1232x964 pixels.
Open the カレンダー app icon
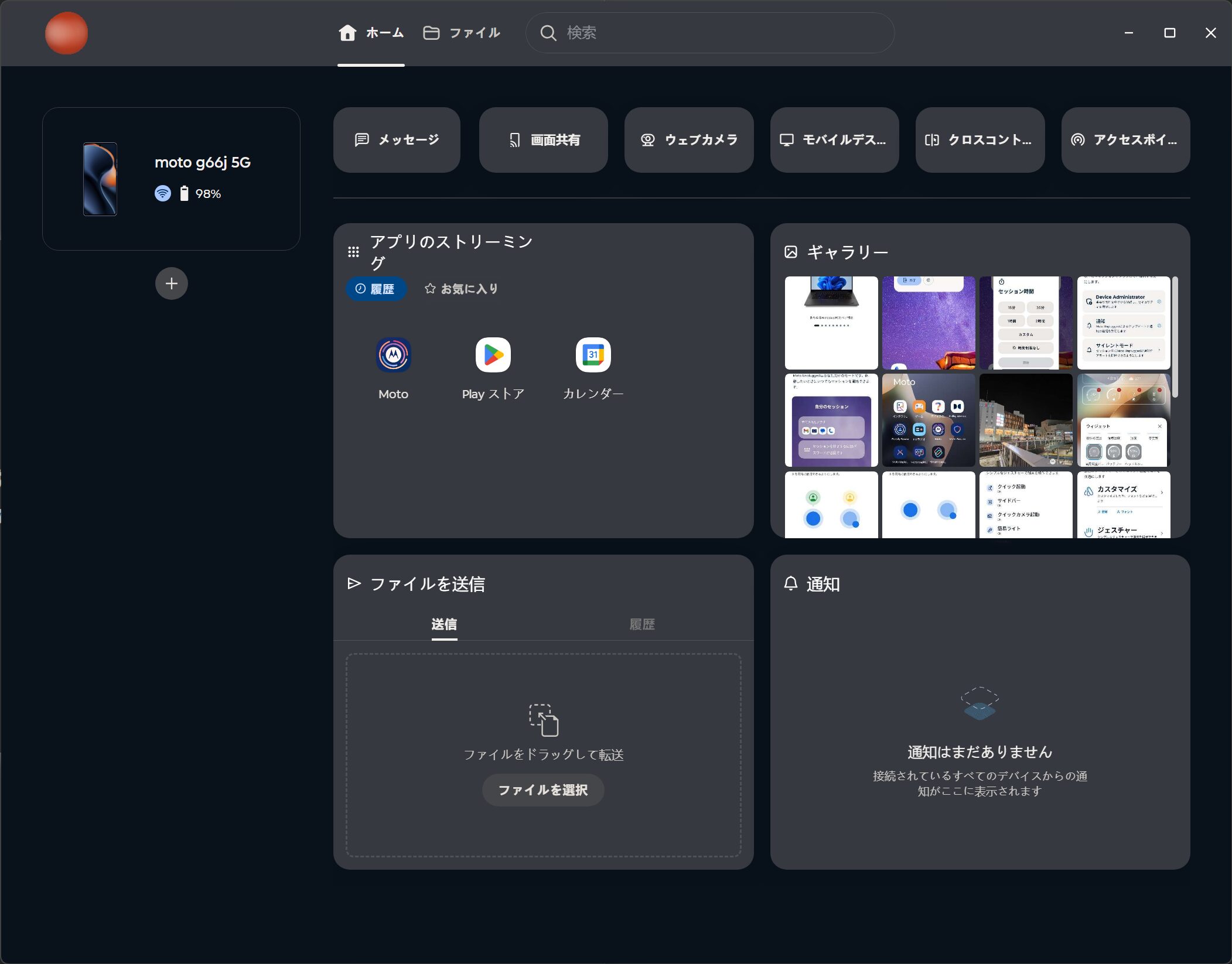[x=593, y=355]
